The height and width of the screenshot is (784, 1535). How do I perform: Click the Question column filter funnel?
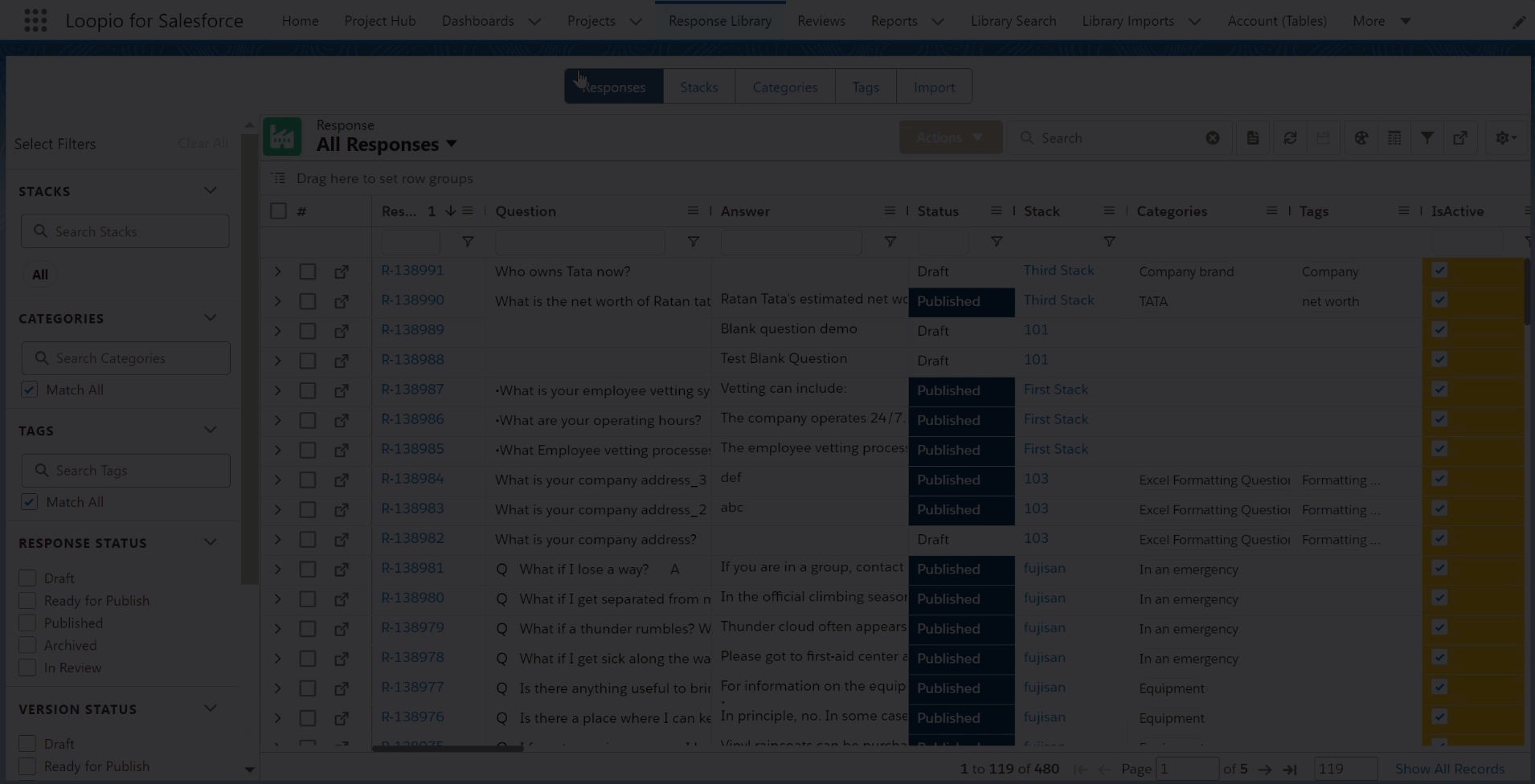click(x=693, y=241)
